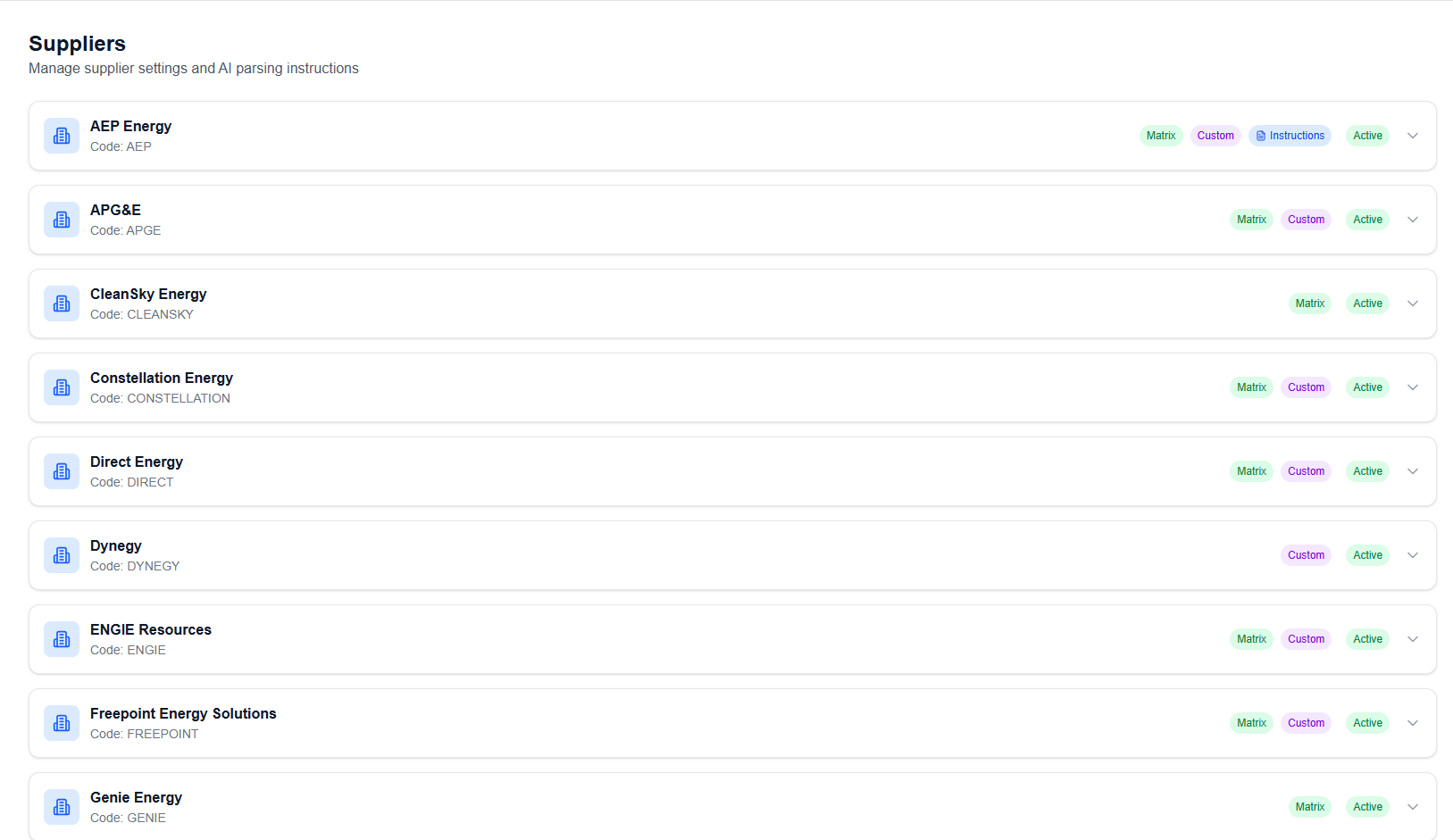The height and width of the screenshot is (840, 1453).
Task: Expand the ENGIE Resources chevron
Action: coord(1413,639)
